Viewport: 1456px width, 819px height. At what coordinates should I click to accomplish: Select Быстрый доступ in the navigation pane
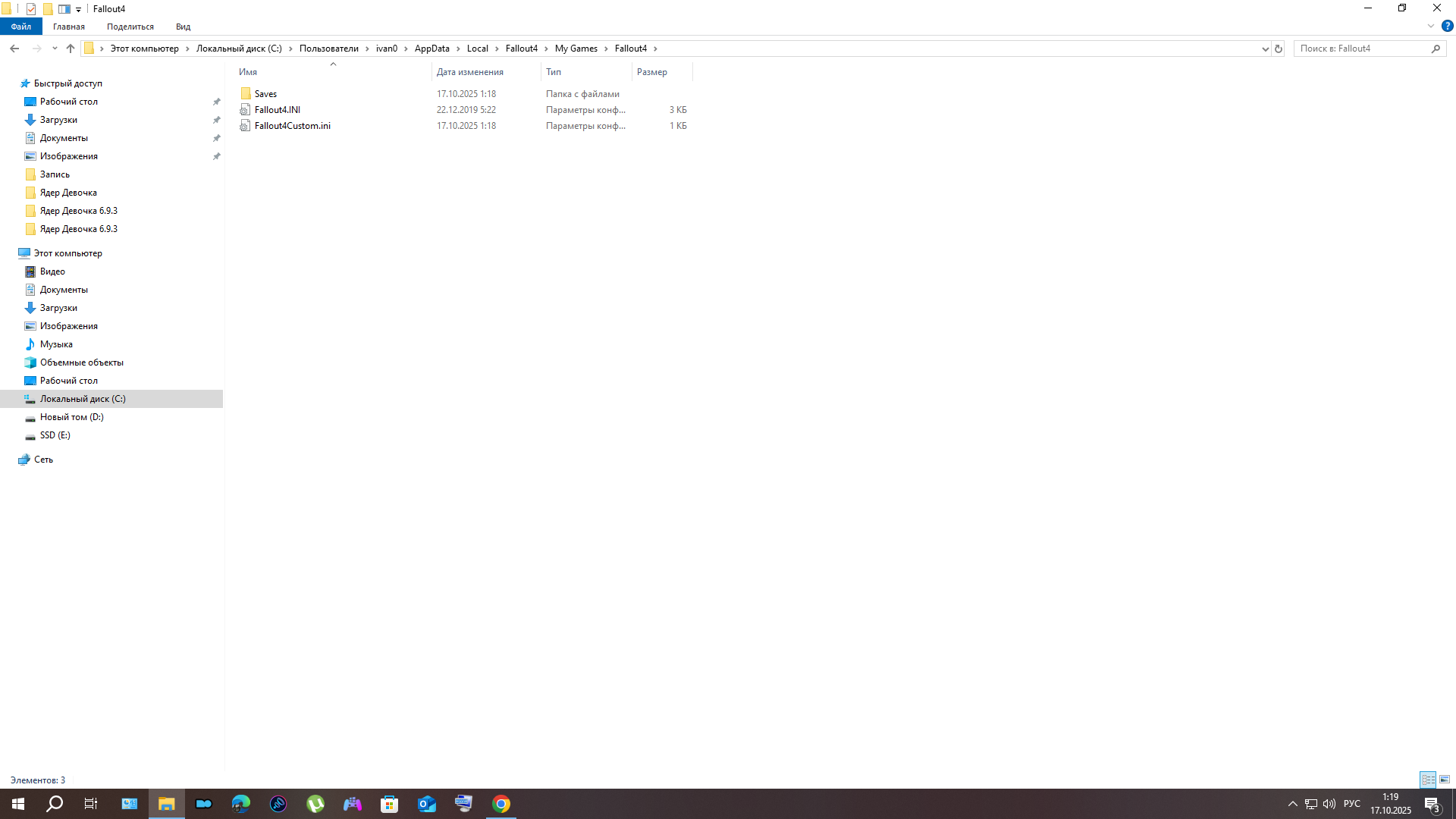68,83
